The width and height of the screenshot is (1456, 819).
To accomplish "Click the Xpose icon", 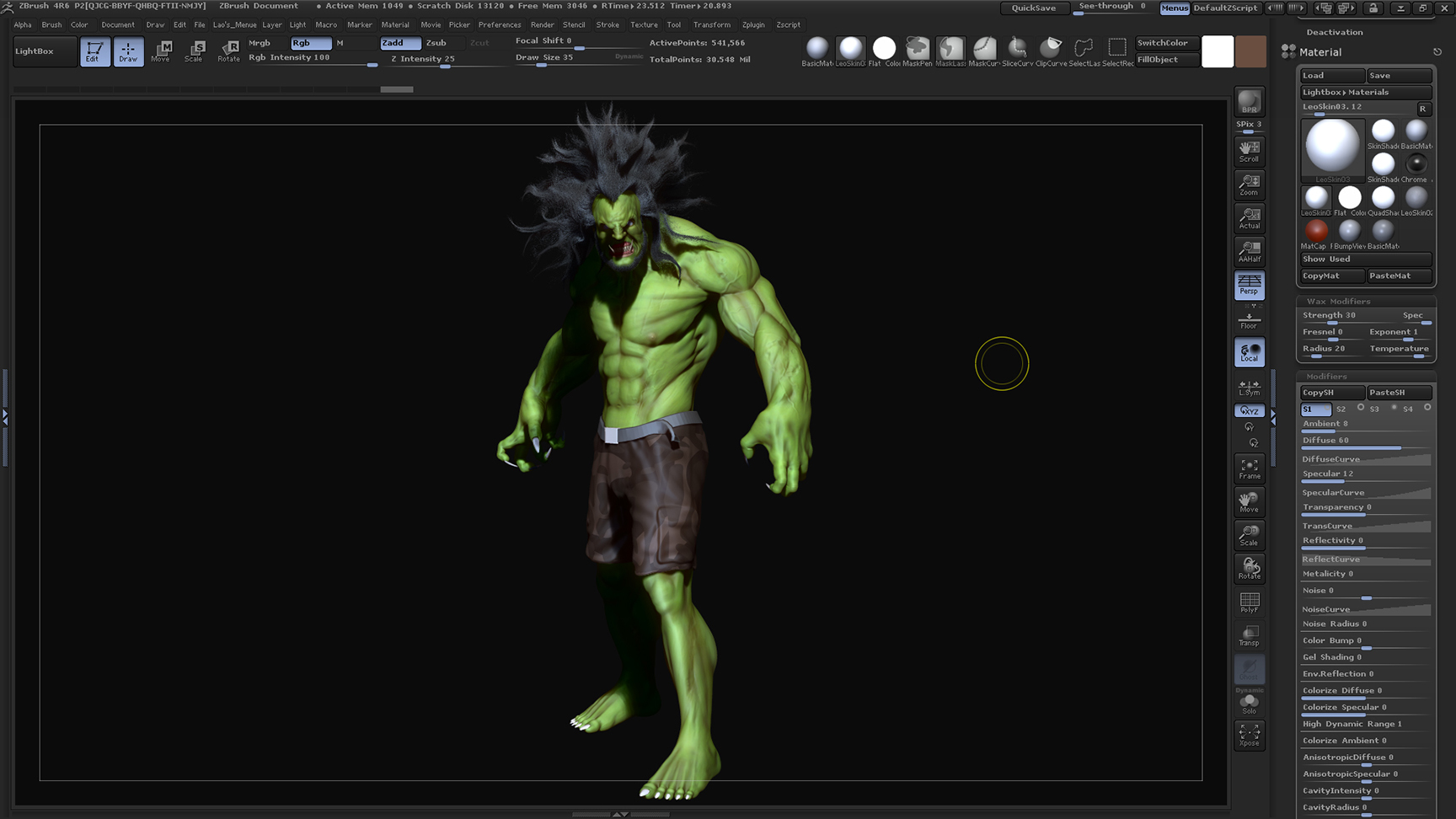I will 1250,736.
